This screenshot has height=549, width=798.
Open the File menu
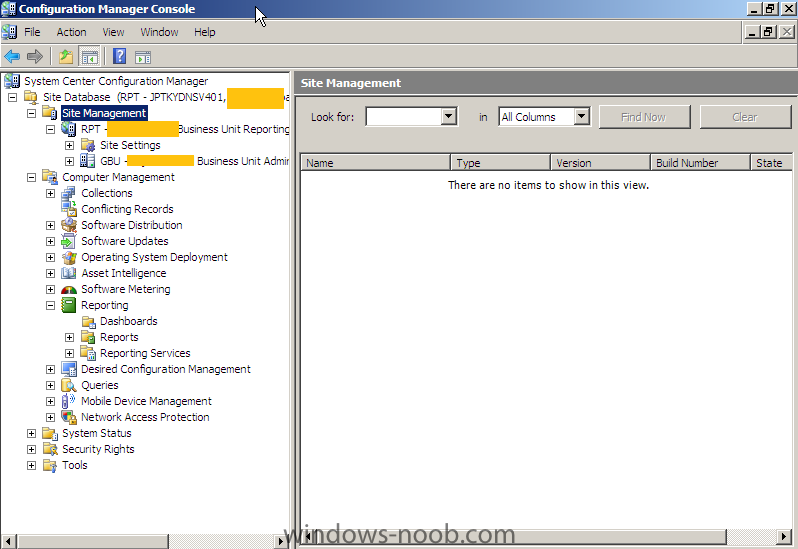pyautogui.click(x=32, y=32)
